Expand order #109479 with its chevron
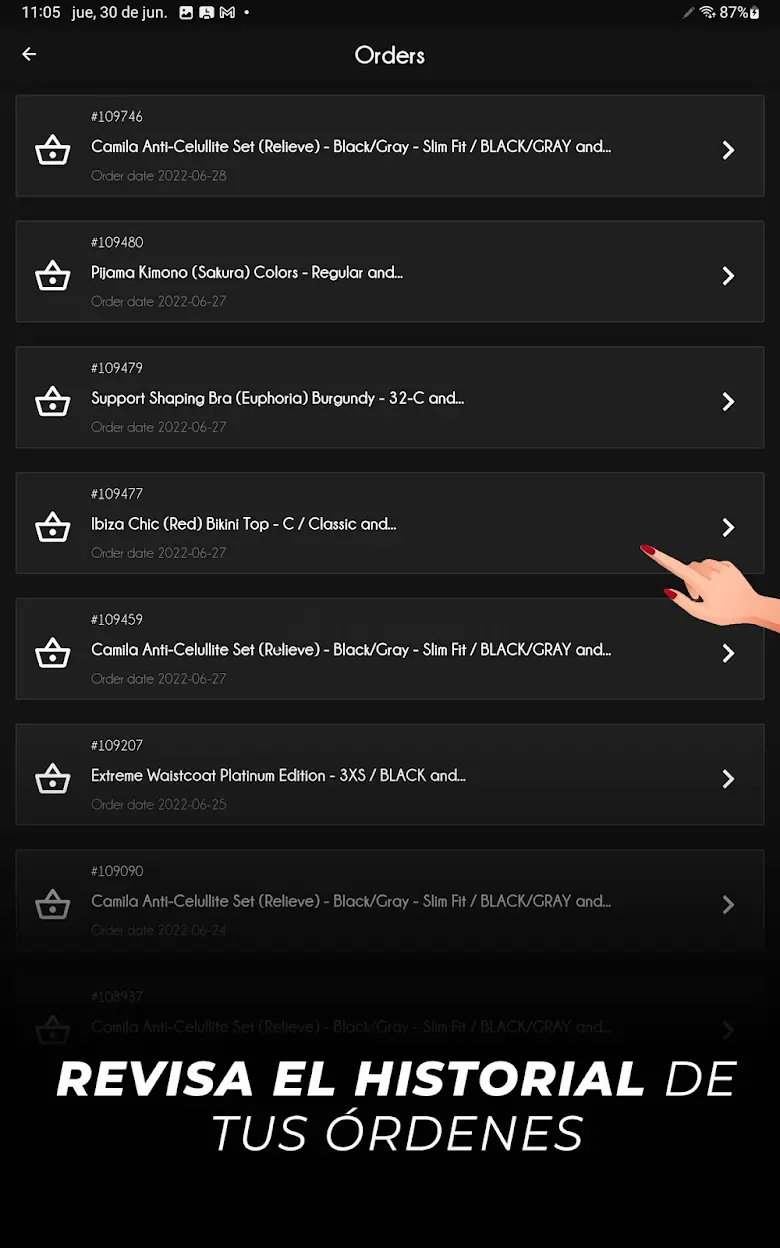The image size is (780, 1248). [x=728, y=402]
